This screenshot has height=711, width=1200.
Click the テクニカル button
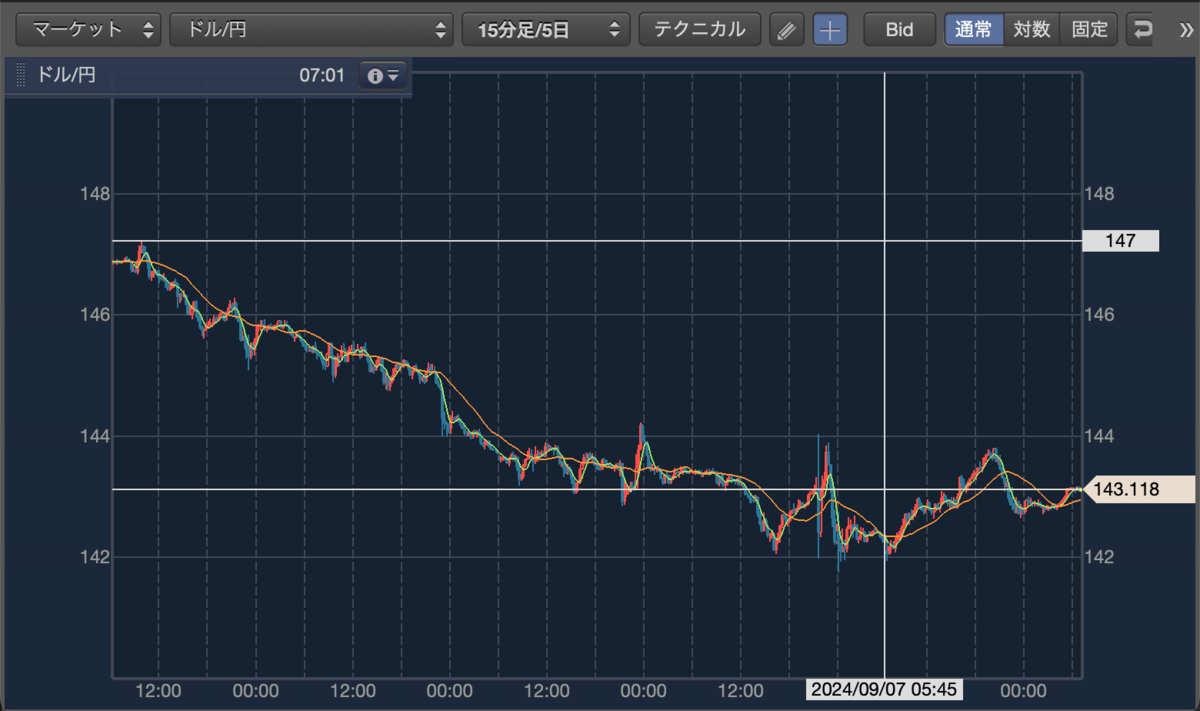coord(699,29)
